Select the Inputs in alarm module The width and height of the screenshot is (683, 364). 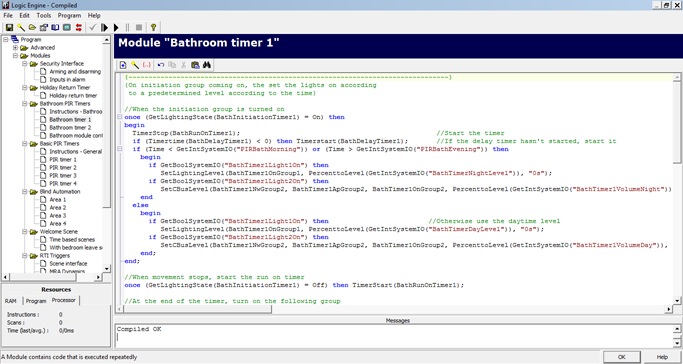67,80
